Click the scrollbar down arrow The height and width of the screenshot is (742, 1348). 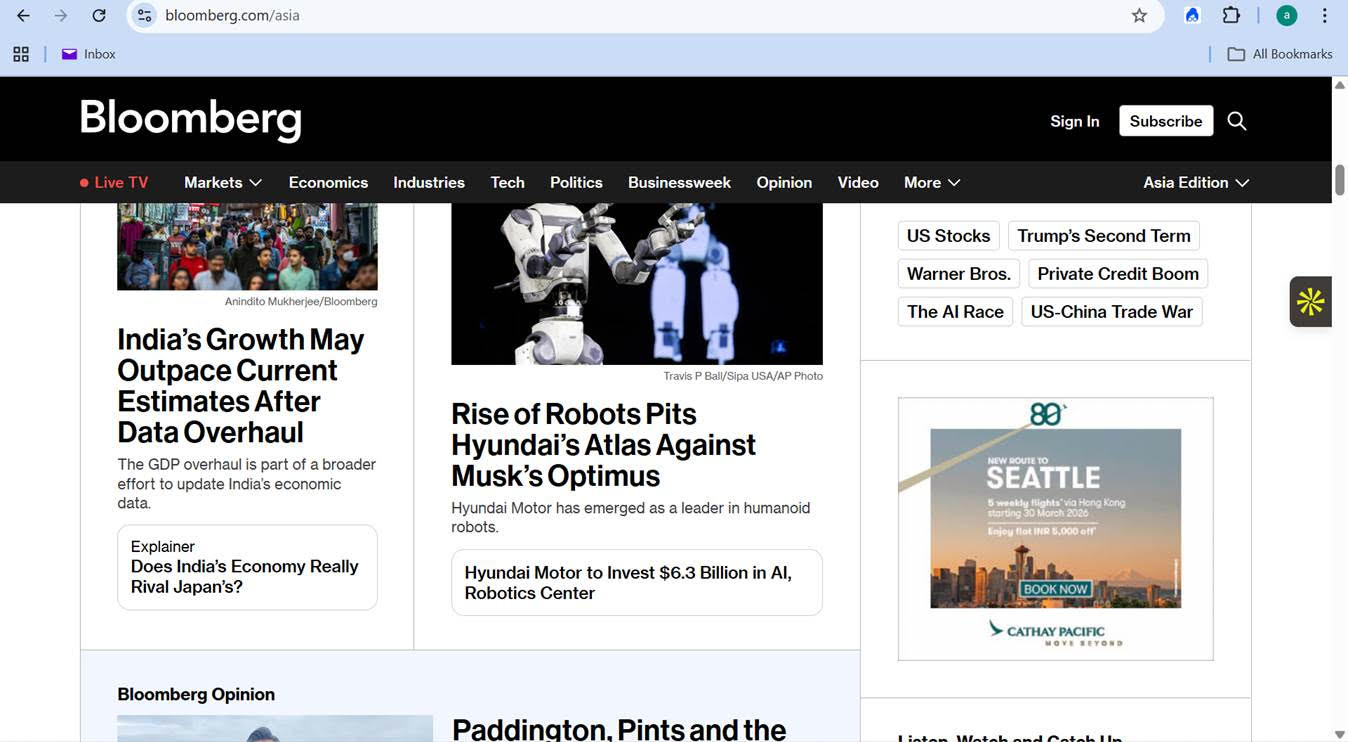tap(1340, 734)
